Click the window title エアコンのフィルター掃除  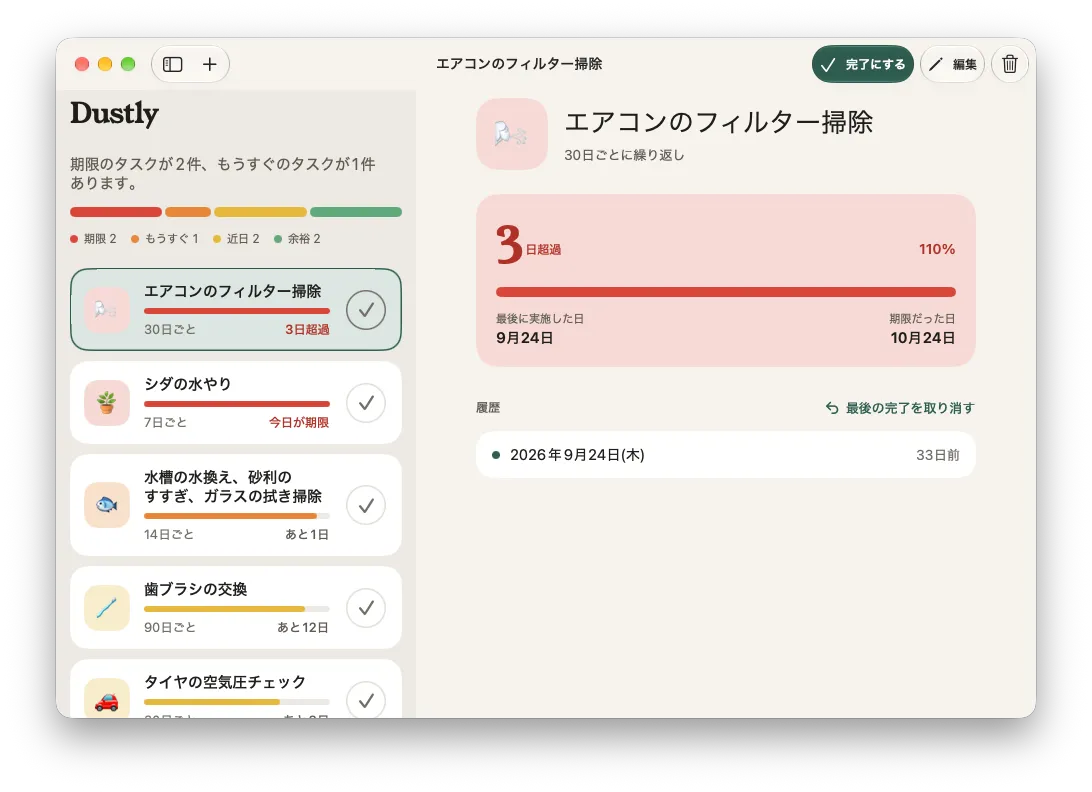click(519, 64)
